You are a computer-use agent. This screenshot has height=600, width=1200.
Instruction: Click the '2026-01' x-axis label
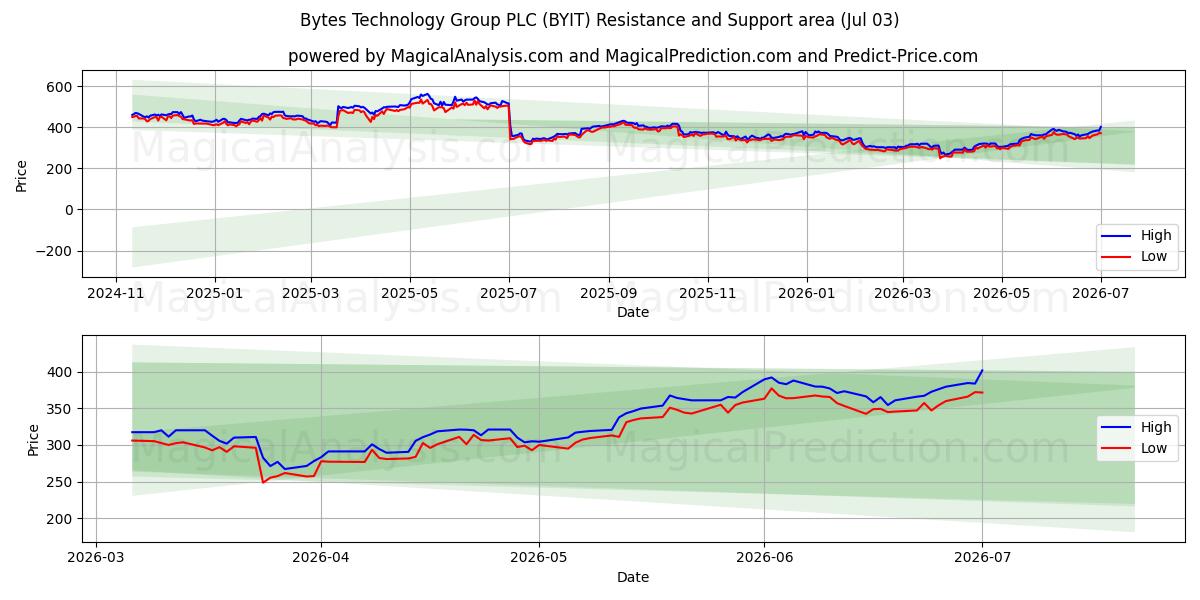806,293
